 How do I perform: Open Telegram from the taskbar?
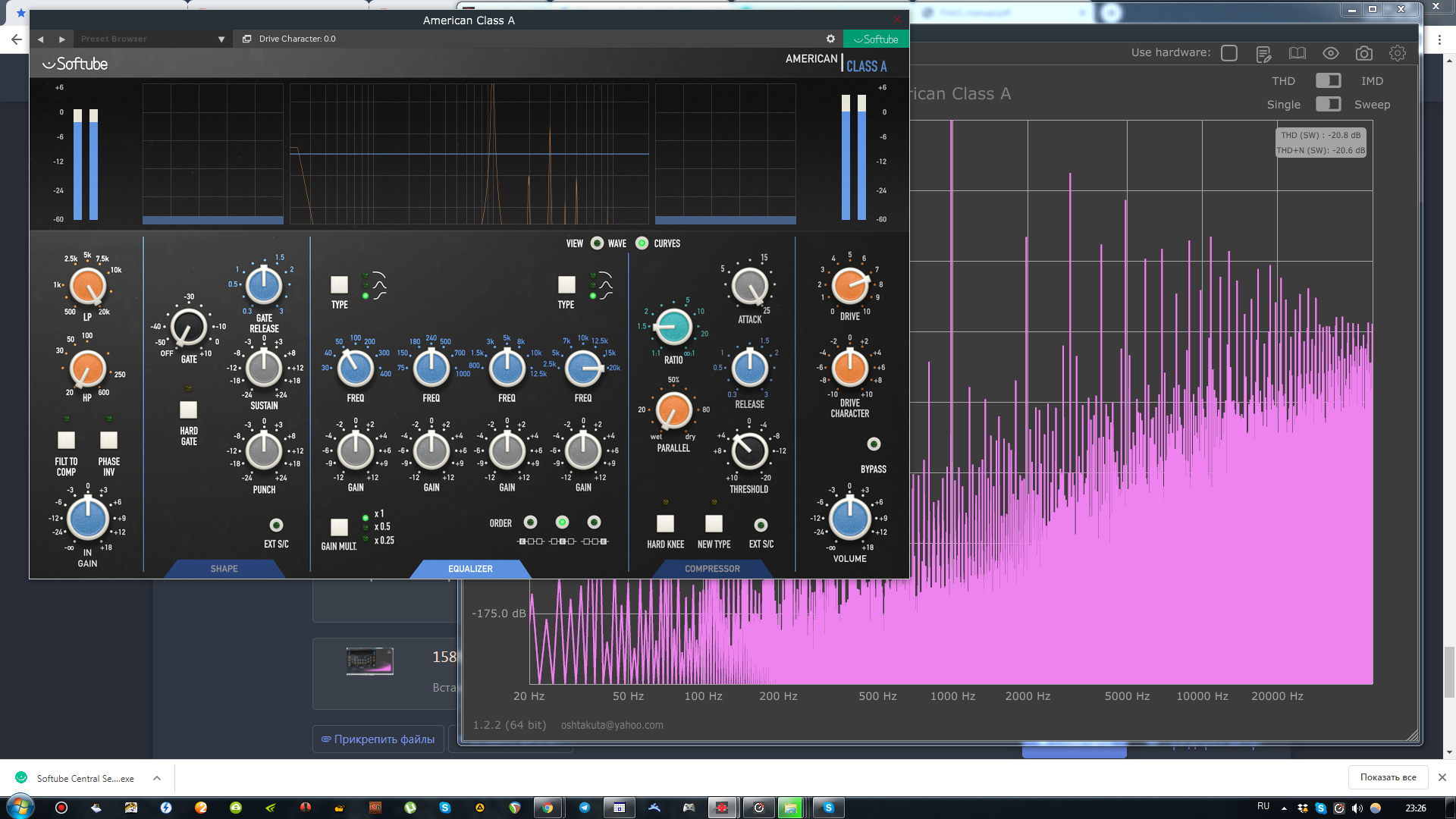(x=584, y=808)
